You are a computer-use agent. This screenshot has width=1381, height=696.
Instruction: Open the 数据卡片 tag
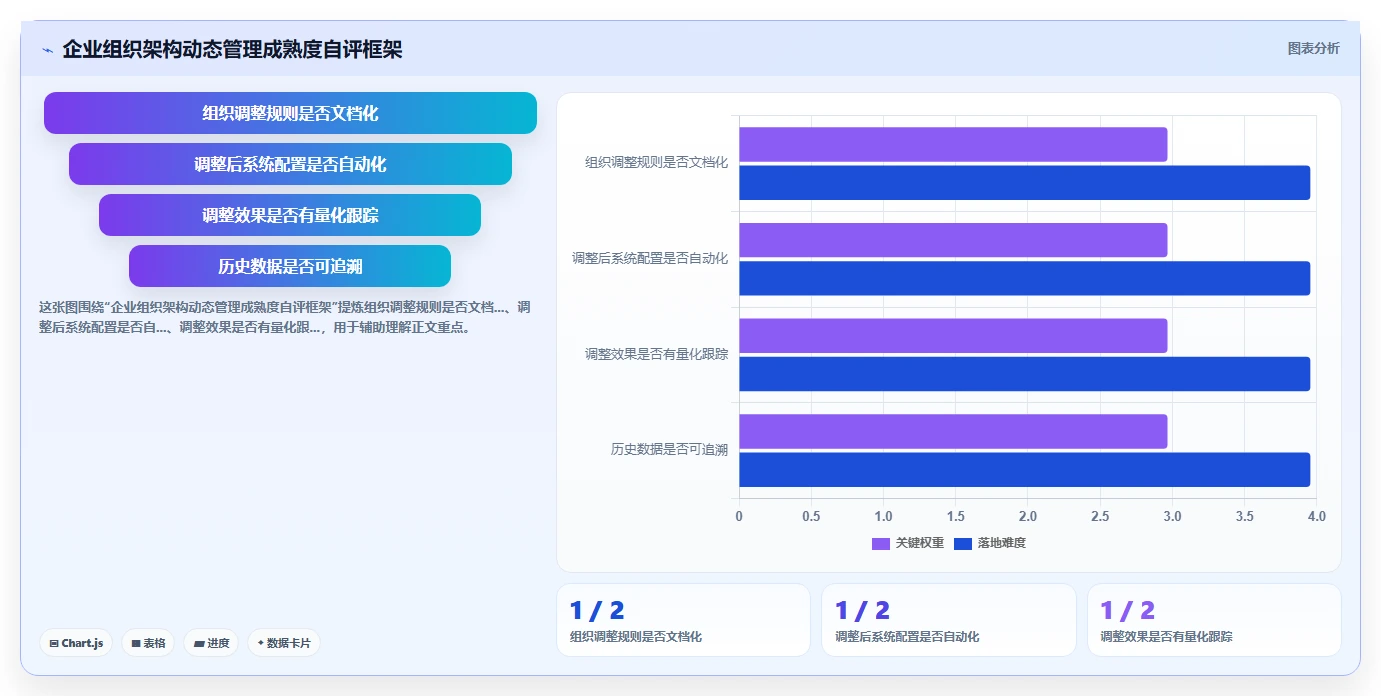pyautogui.click(x=284, y=643)
